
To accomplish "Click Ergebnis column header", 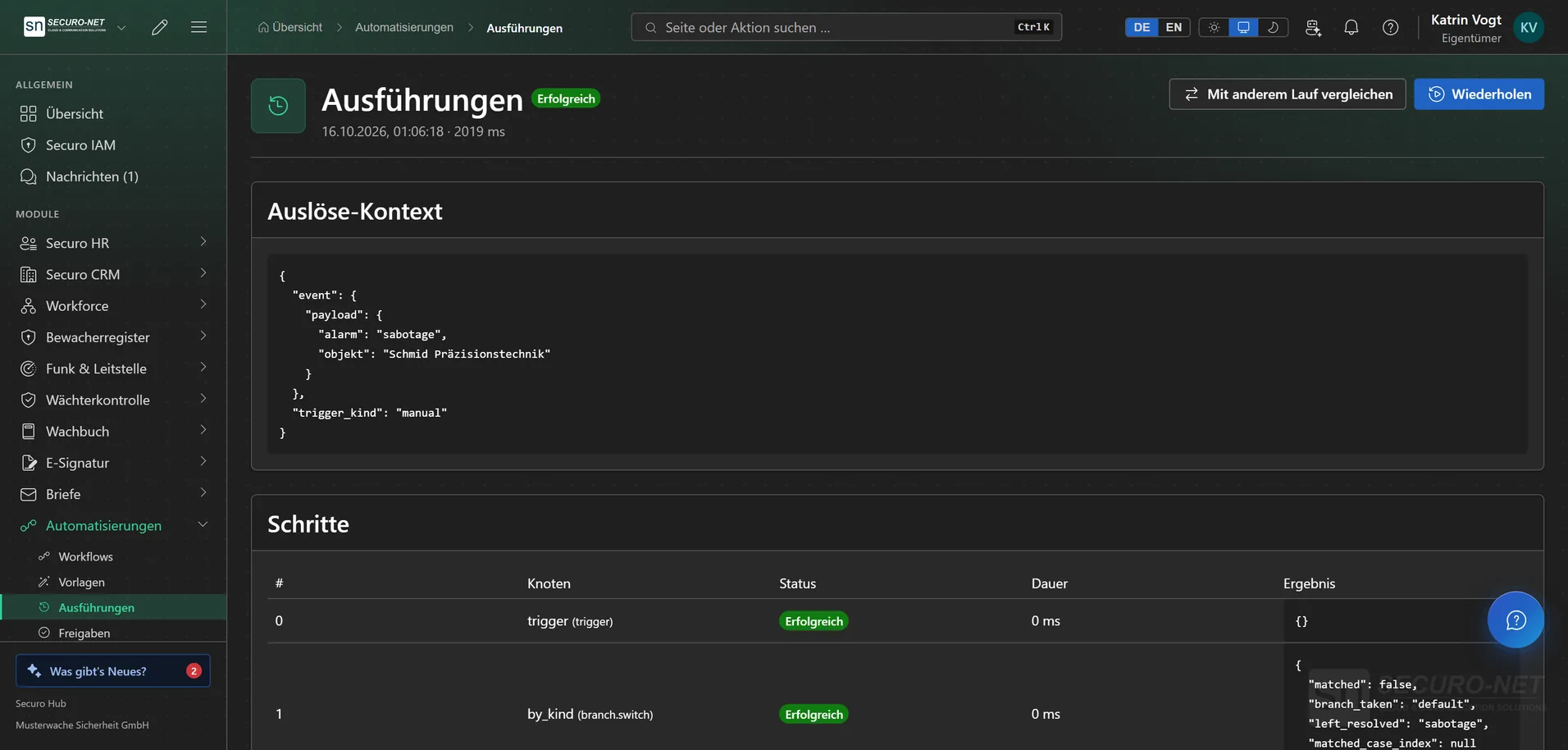I will click(1309, 583).
